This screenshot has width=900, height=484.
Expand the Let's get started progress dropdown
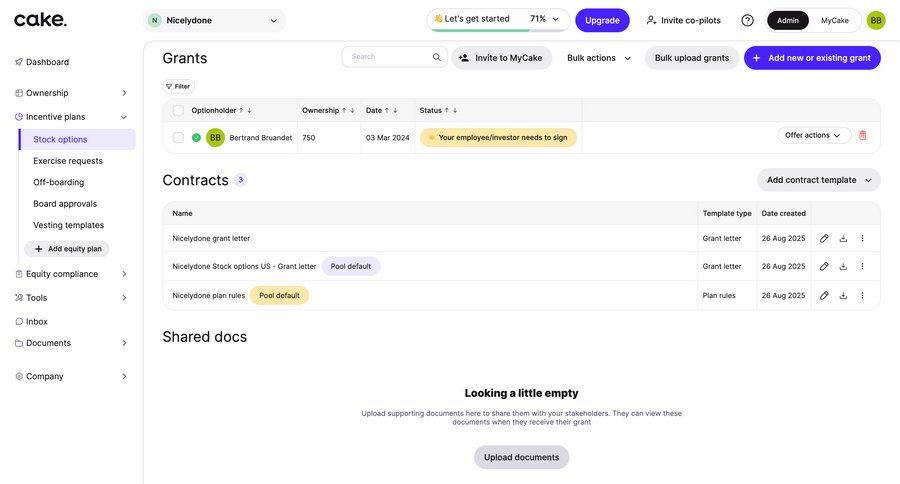(556, 19)
